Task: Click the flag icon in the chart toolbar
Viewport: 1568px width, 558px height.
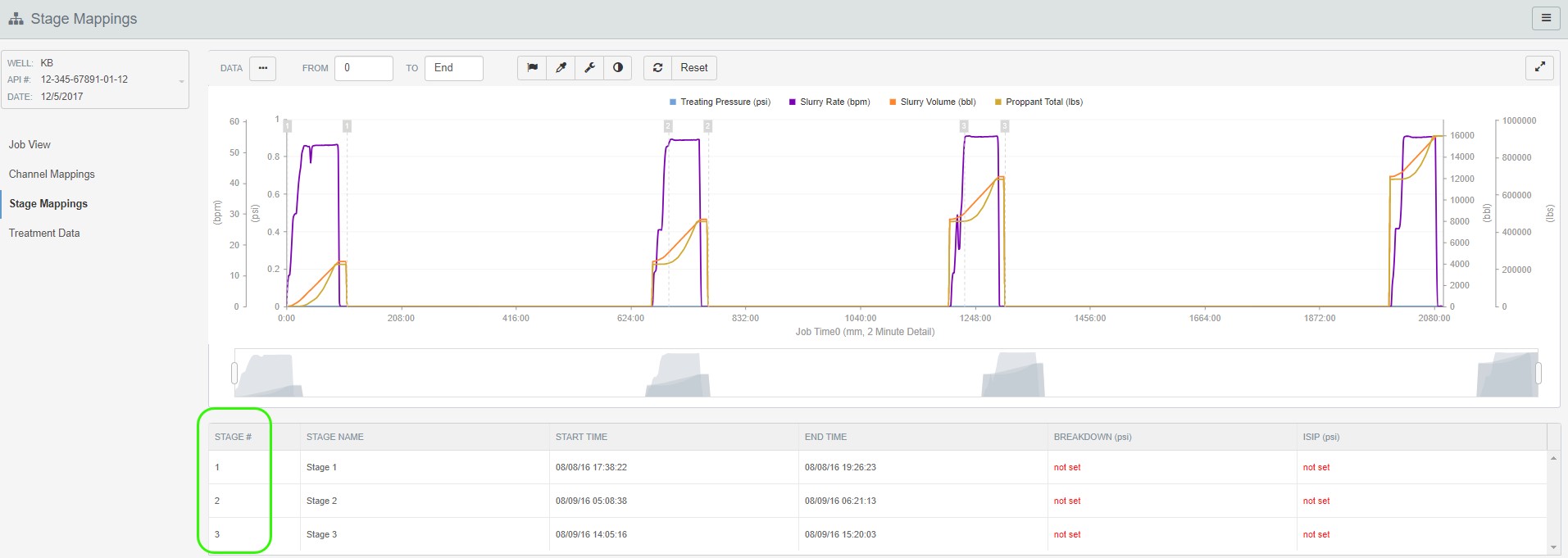Action: 532,68
